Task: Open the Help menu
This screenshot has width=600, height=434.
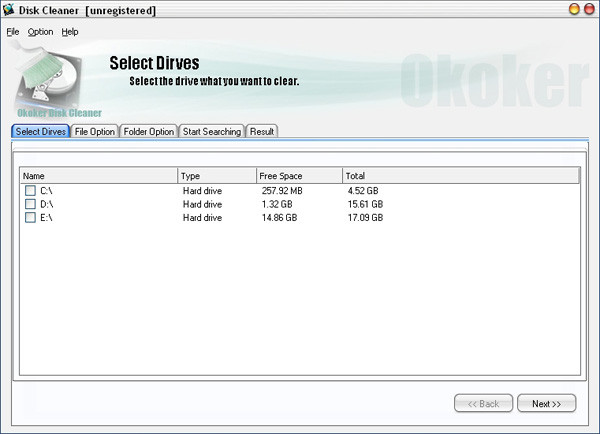Action: tap(70, 32)
